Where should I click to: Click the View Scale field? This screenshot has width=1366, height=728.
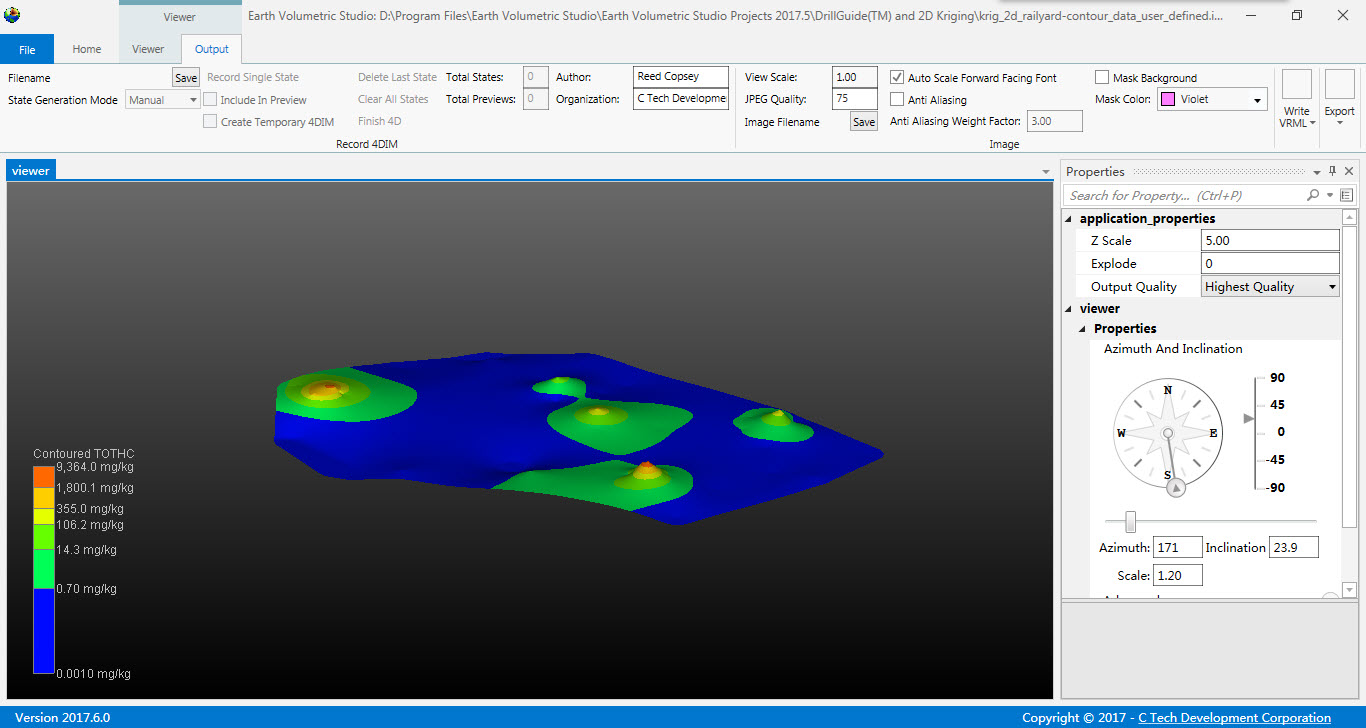855,77
